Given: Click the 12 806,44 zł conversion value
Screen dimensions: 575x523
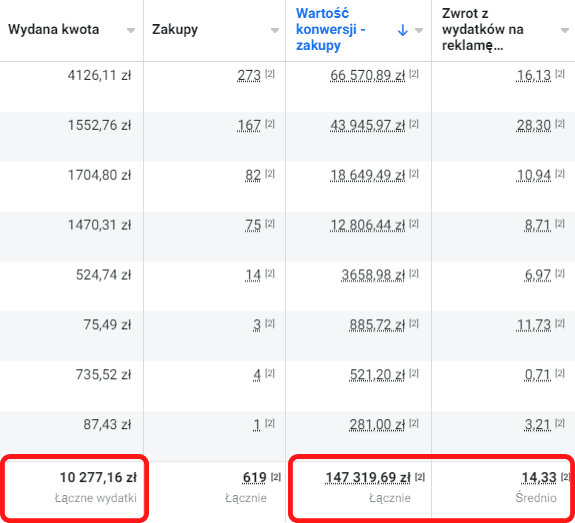Looking at the screenshot, I should click(x=367, y=225).
